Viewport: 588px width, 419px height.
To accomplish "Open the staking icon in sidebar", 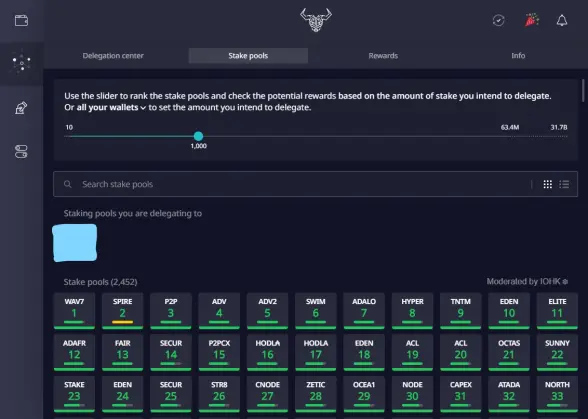I will click(21, 63).
